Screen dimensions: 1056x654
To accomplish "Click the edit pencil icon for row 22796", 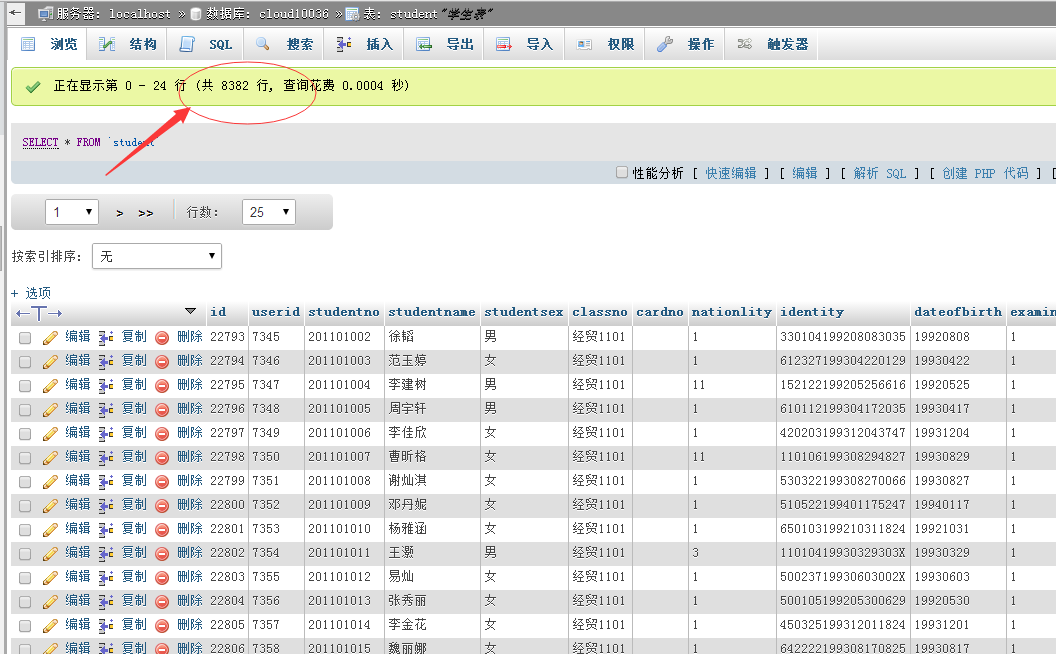I will pyautogui.click(x=51, y=410).
